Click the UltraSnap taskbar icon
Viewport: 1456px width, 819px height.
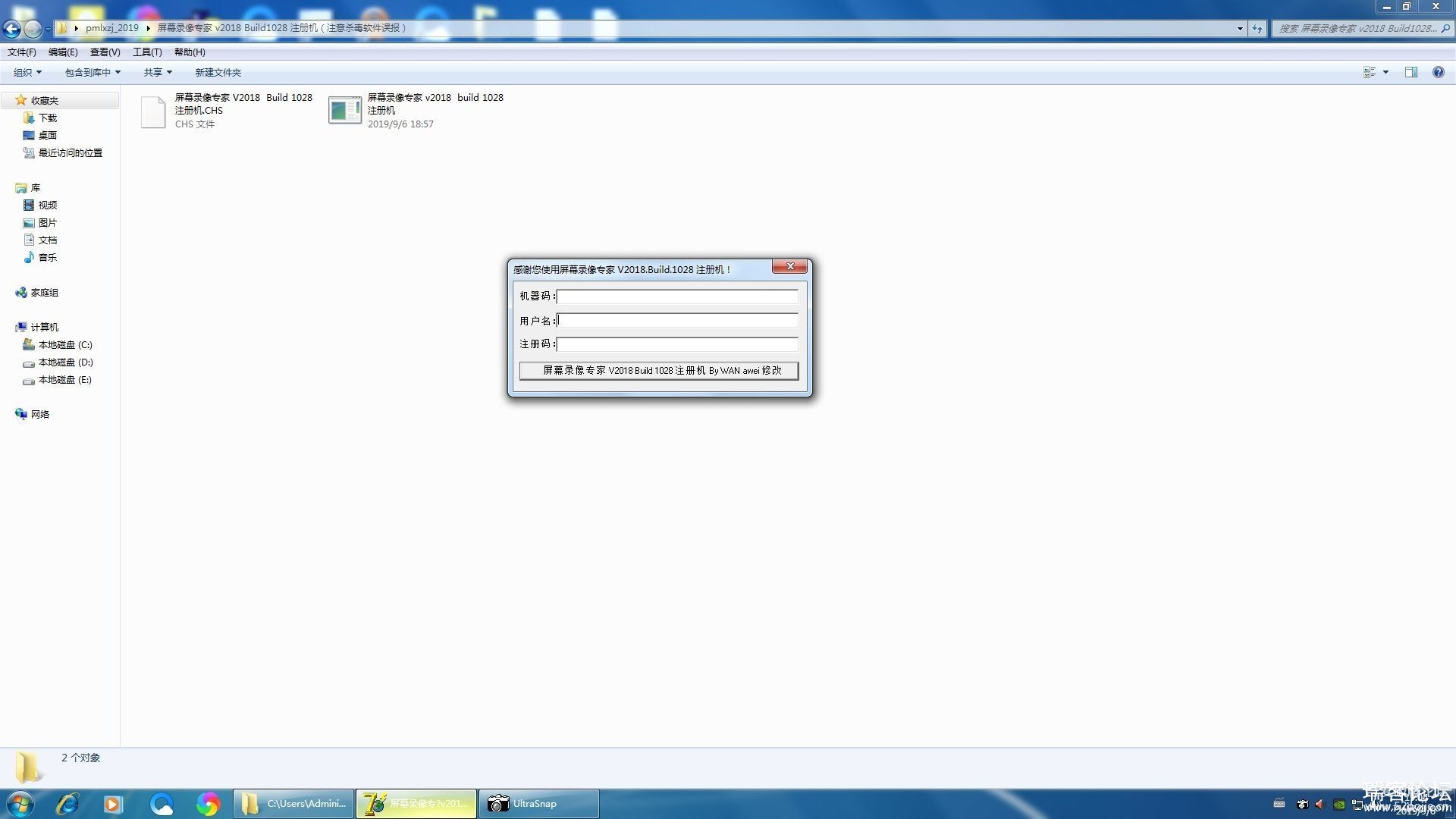coord(538,803)
